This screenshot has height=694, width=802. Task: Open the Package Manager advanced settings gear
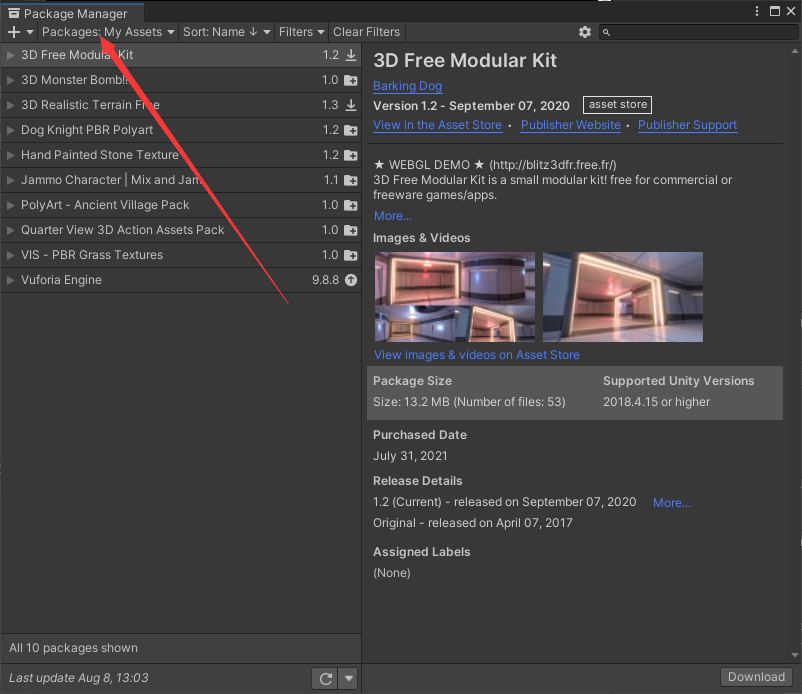(x=585, y=32)
